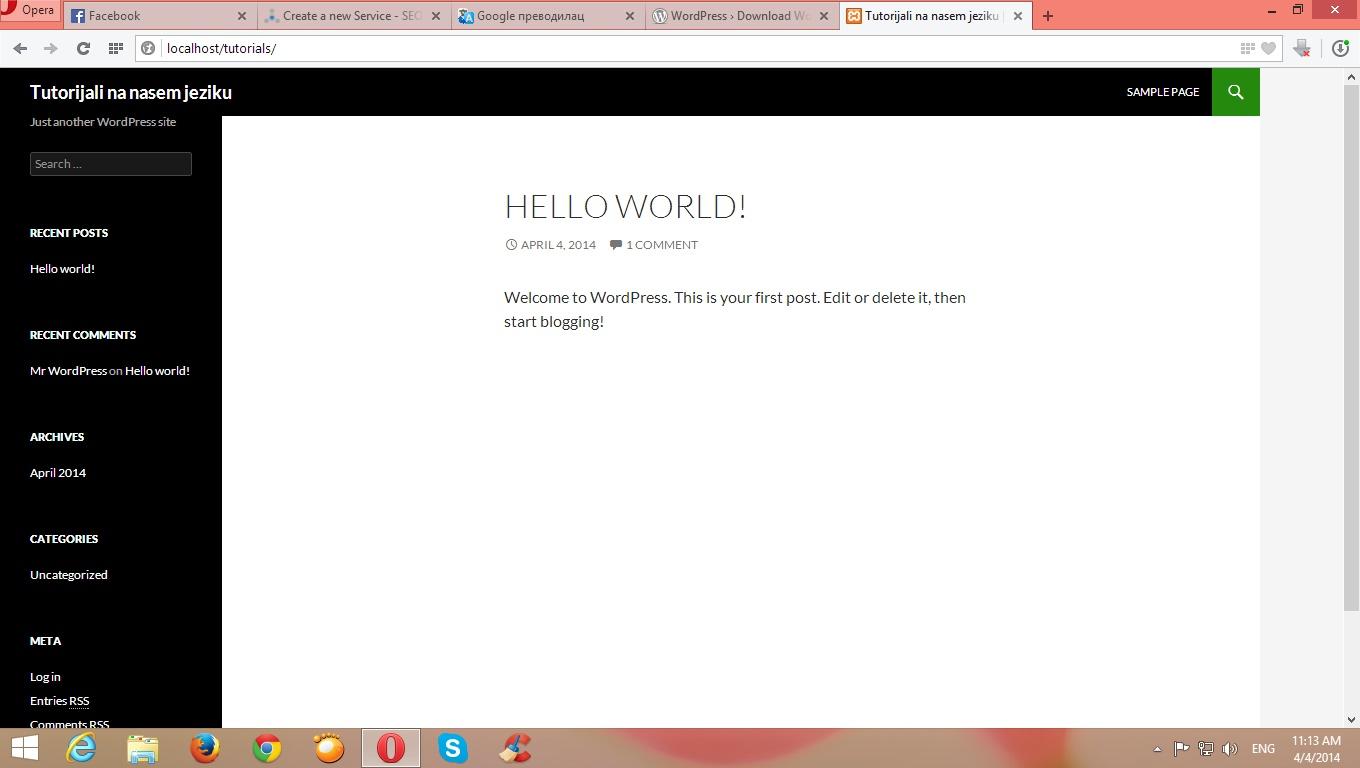This screenshot has width=1360, height=768.
Task: Expand hidden icons in the system tray
Action: 1155,748
